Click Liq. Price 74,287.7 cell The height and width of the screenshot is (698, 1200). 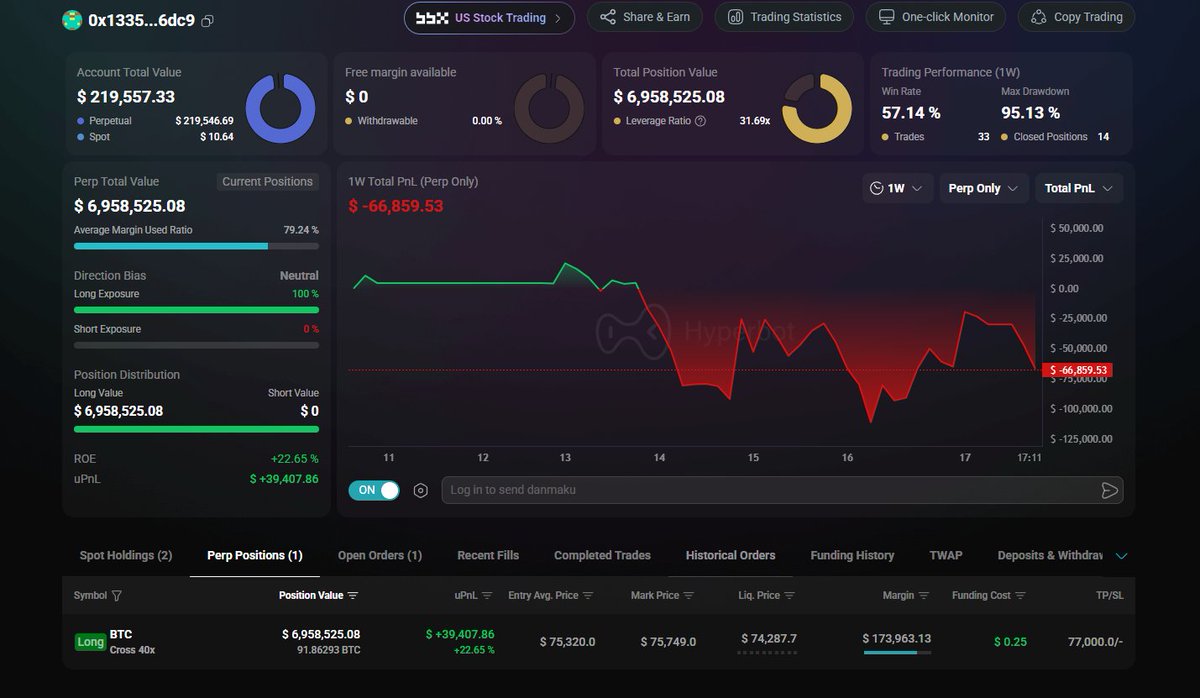[x=768, y=638]
